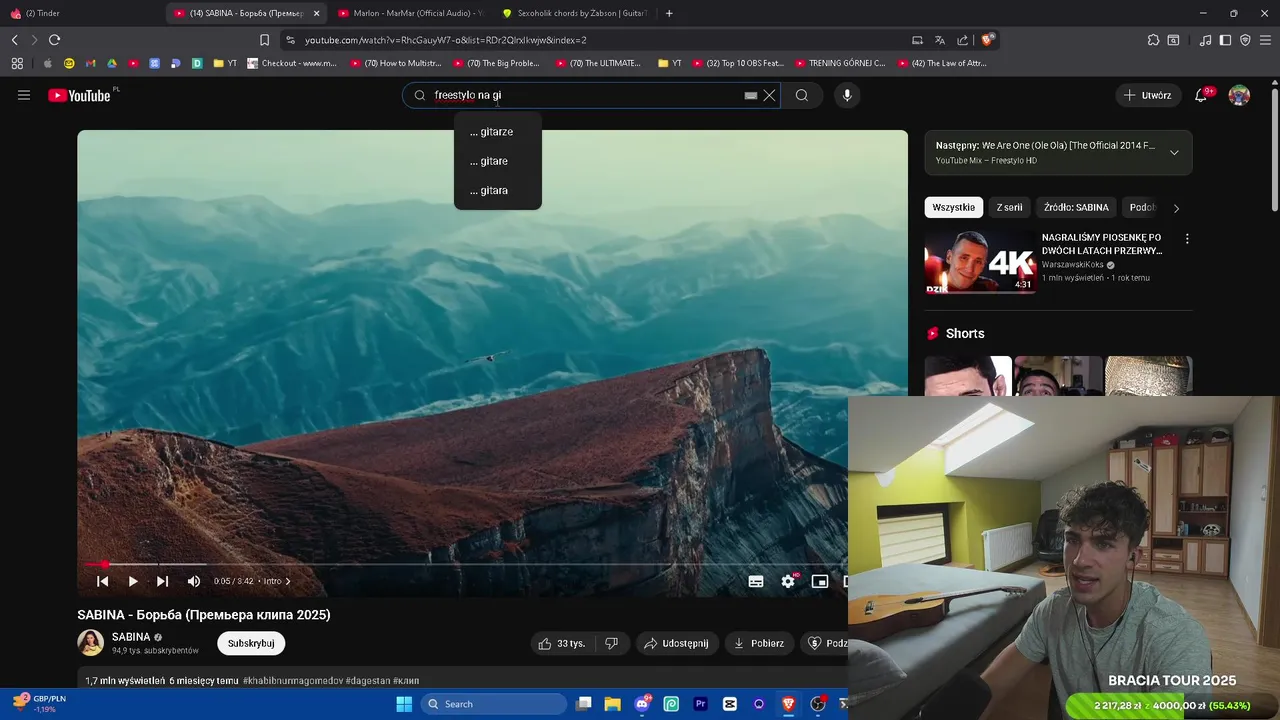Open File Explorer from the taskbar
The height and width of the screenshot is (720, 1280).
[613, 704]
